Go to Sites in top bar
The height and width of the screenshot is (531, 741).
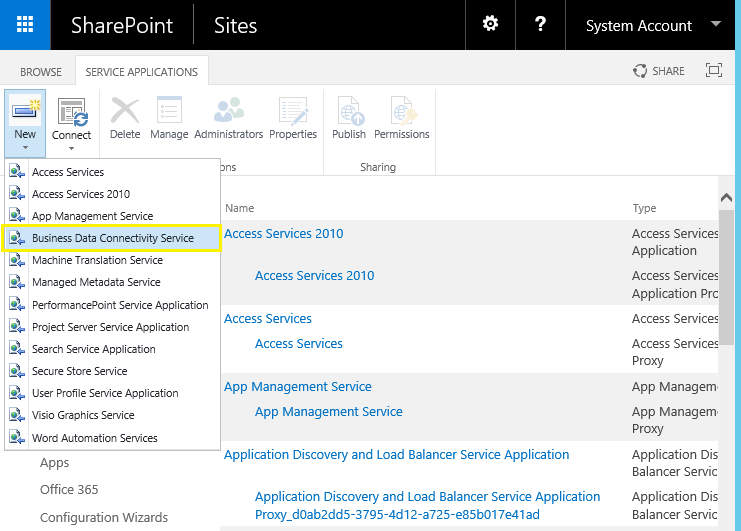point(235,25)
